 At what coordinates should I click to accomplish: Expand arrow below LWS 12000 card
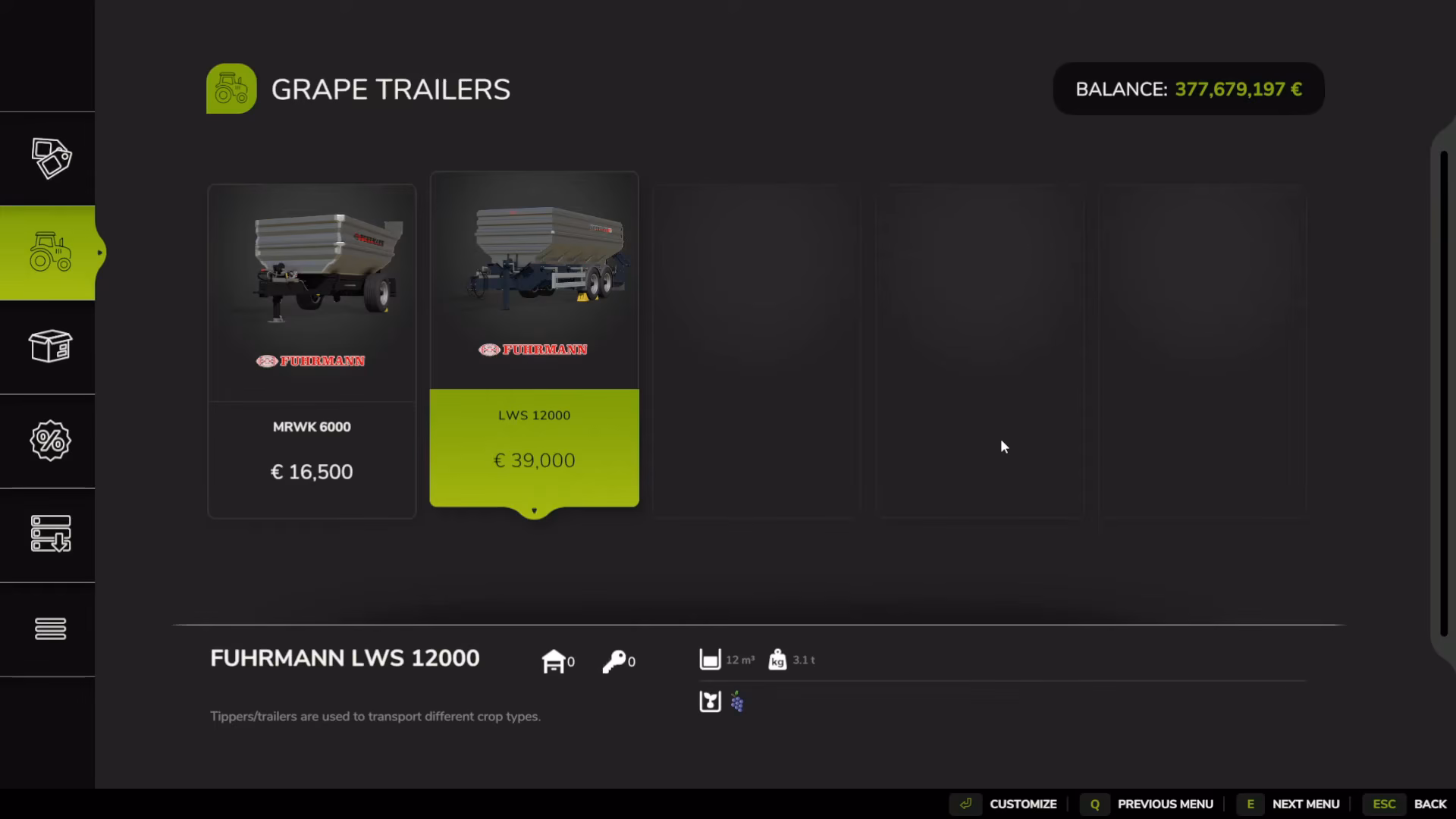pos(535,511)
